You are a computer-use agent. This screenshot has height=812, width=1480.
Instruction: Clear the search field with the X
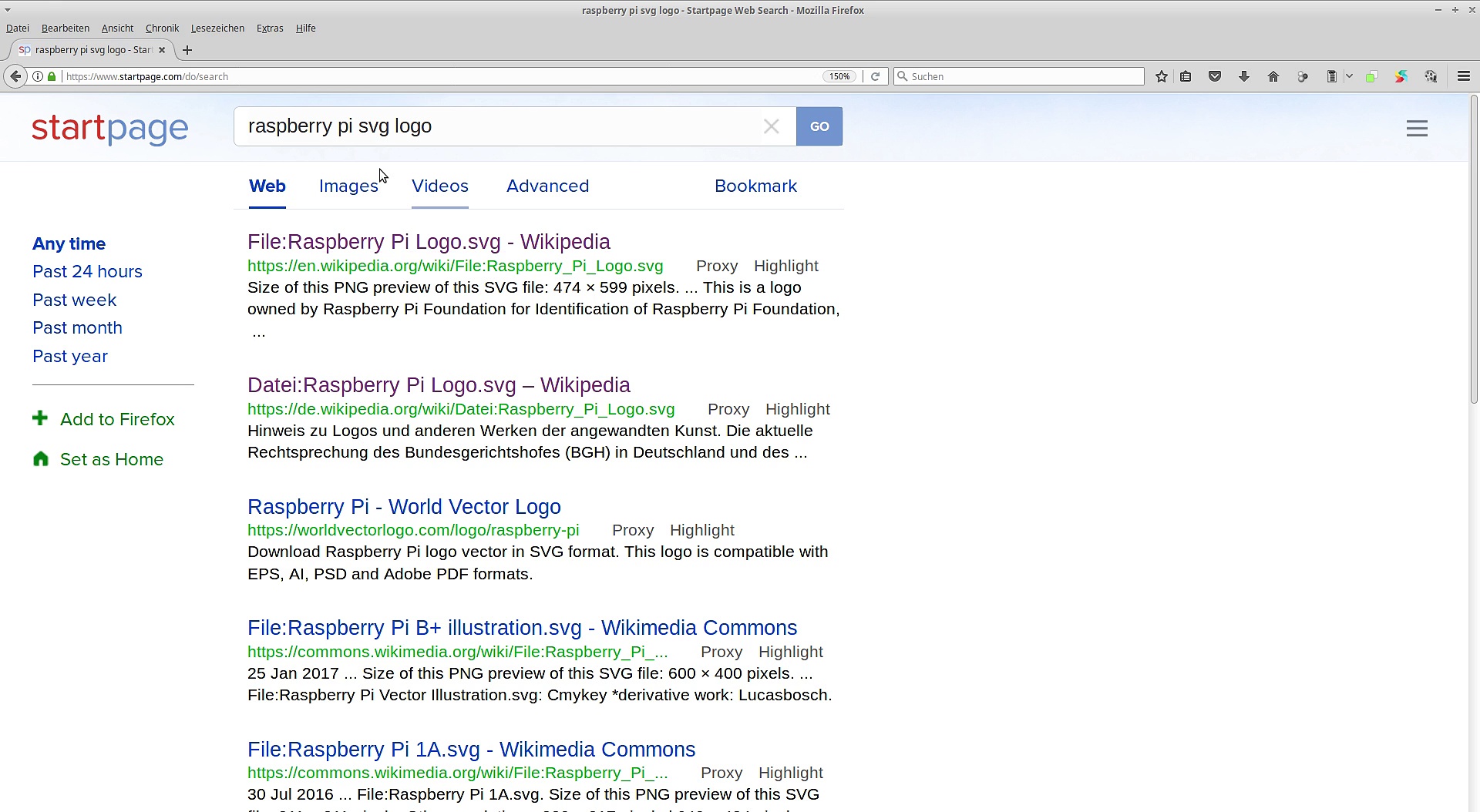point(771,126)
